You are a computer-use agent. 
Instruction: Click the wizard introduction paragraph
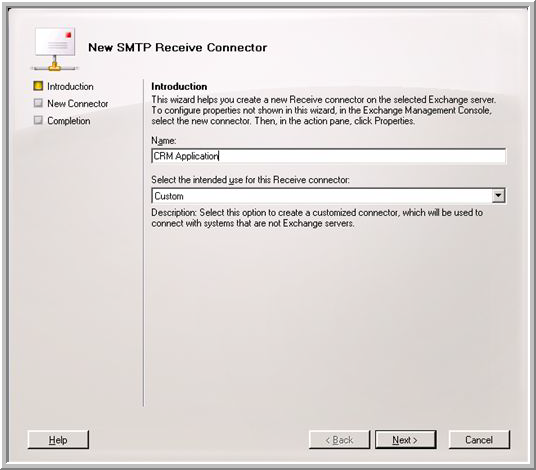[x=323, y=110]
